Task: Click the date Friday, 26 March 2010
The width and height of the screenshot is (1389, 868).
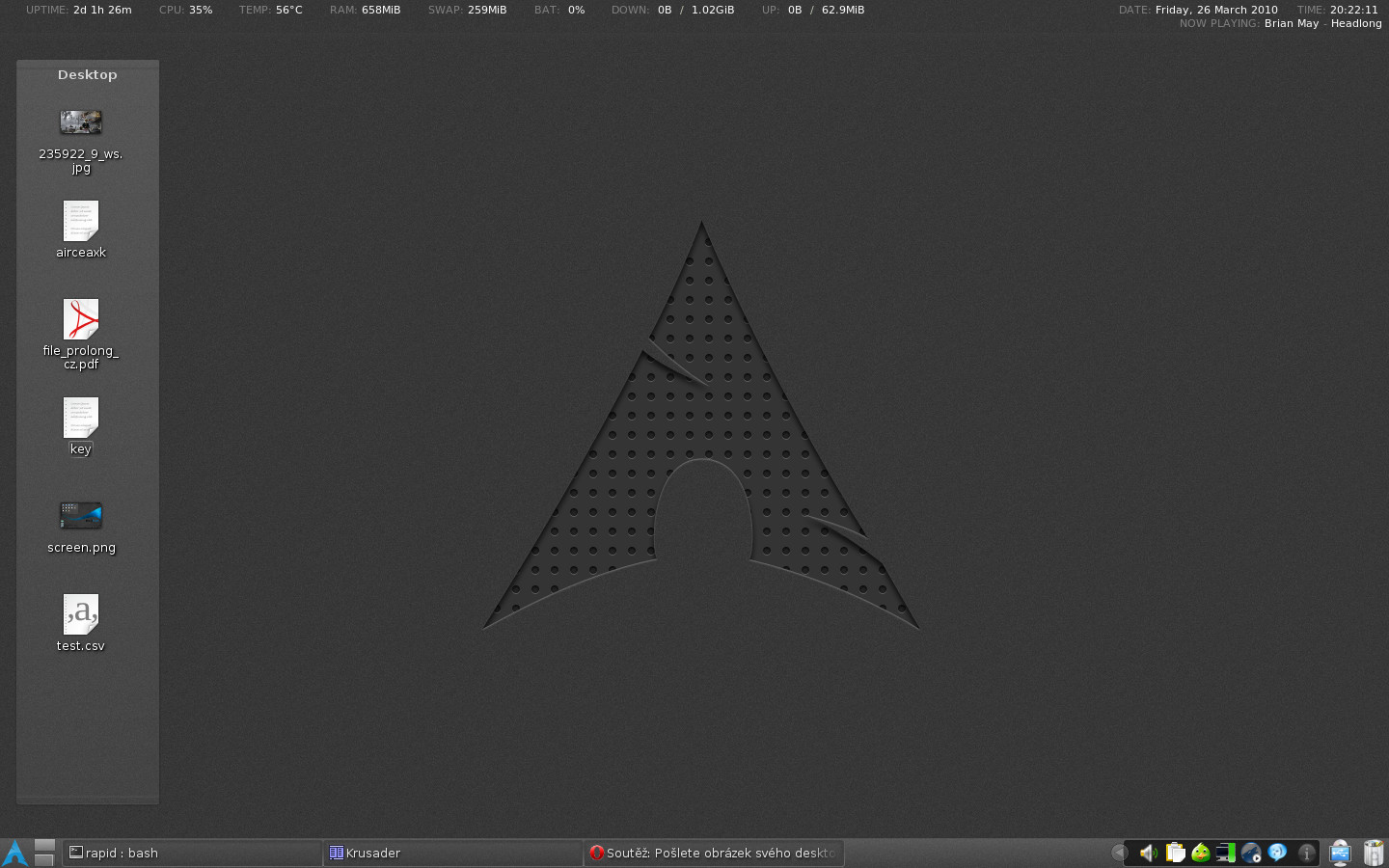Action: tap(1198, 10)
